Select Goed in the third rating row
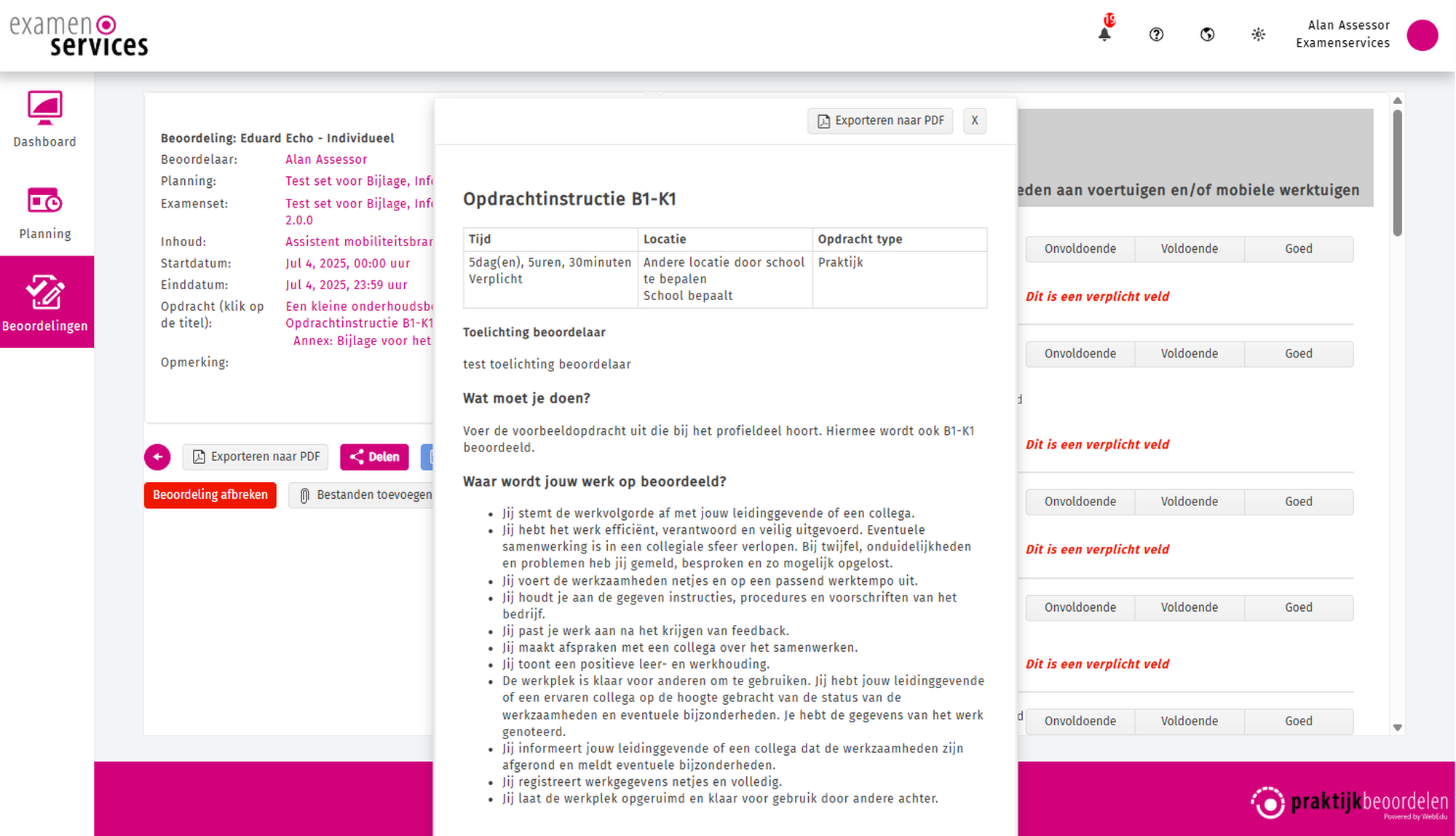This screenshot has height=836, width=1456. (1298, 502)
